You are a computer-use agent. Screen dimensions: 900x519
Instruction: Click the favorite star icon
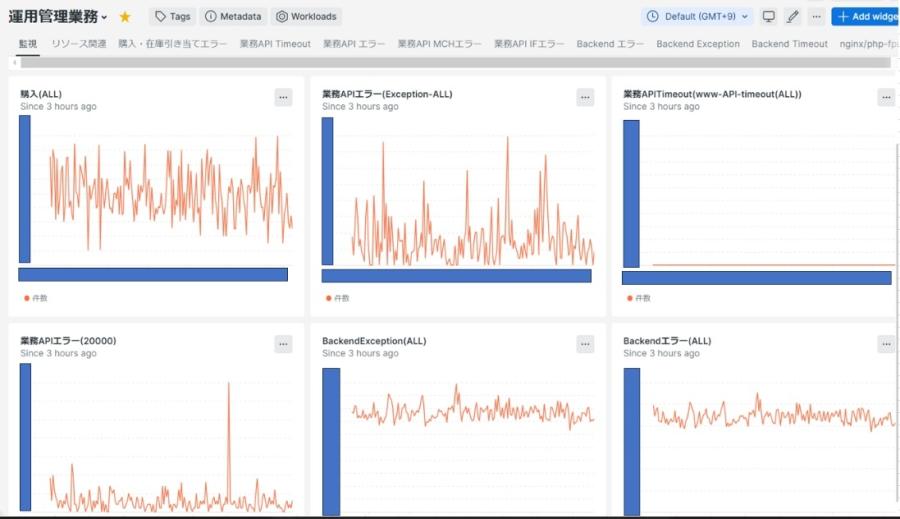[x=125, y=17]
